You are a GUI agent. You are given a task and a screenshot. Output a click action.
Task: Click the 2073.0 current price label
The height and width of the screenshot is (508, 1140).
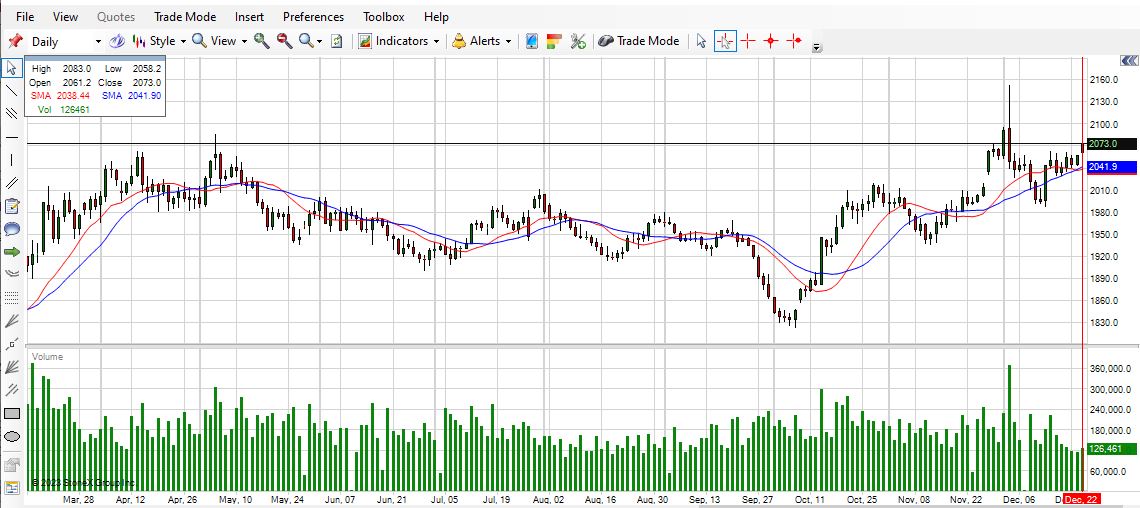pyautogui.click(x=1111, y=145)
